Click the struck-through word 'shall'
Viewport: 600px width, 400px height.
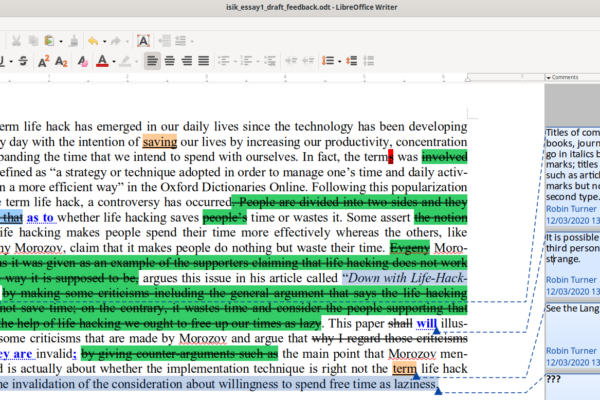(x=400, y=323)
